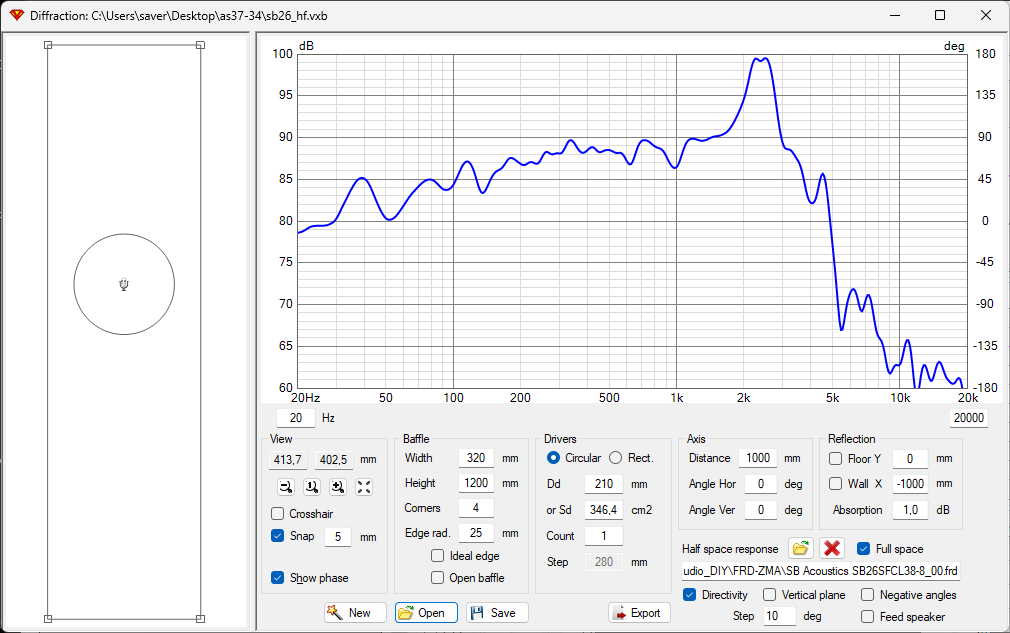The image size is (1010, 633).
Task: Select top-left baffle corner handle
Action: point(48,45)
